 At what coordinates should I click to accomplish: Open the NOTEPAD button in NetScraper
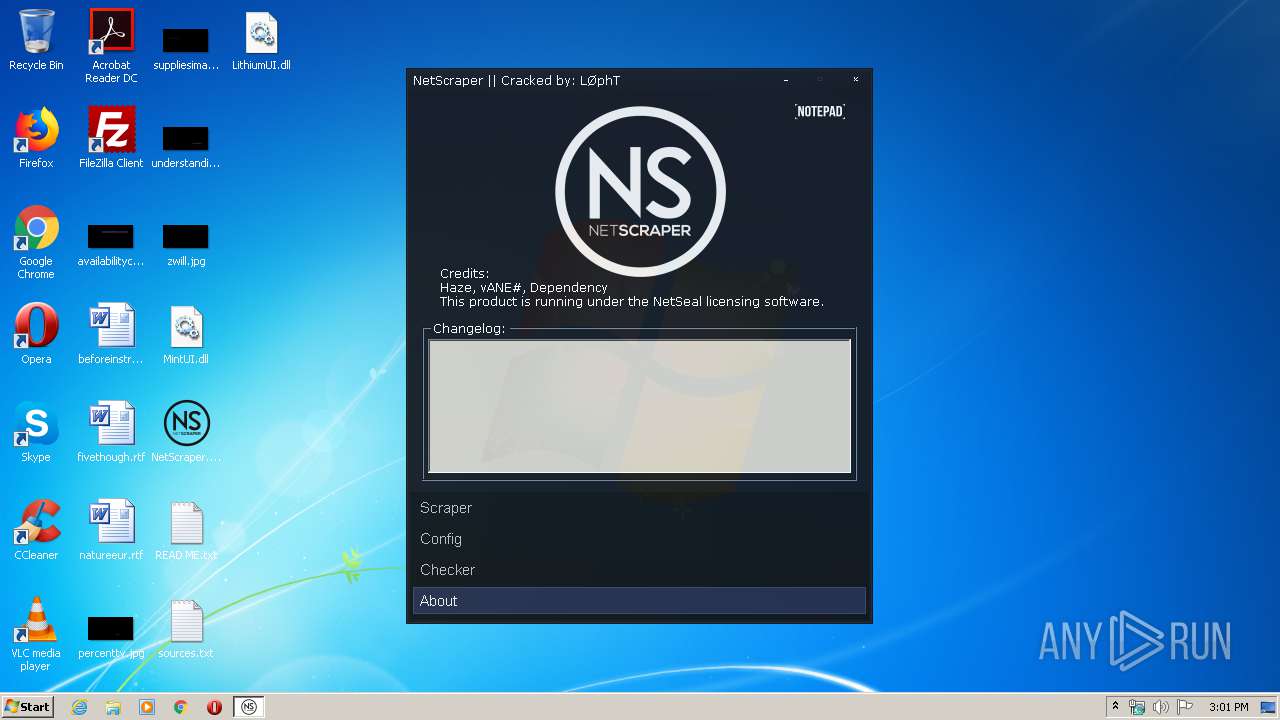[x=820, y=111]
